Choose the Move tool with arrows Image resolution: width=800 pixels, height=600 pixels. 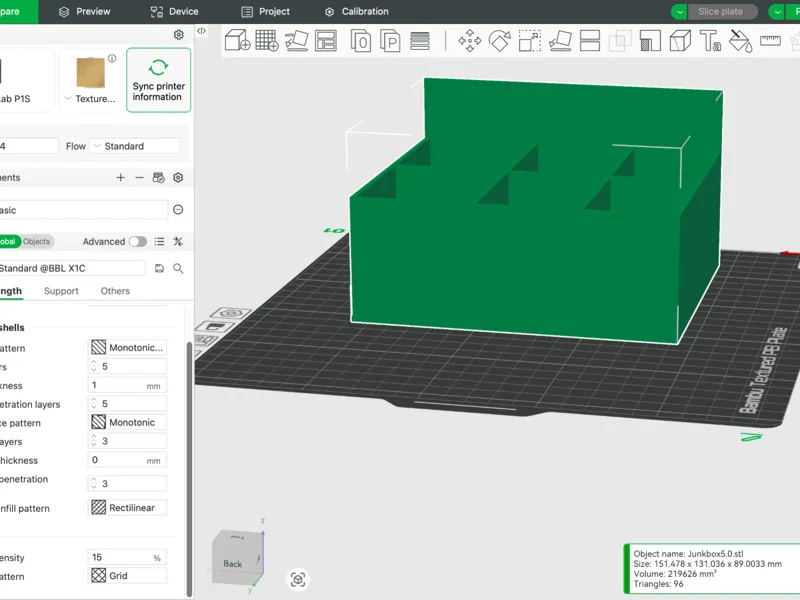(469, 40)
